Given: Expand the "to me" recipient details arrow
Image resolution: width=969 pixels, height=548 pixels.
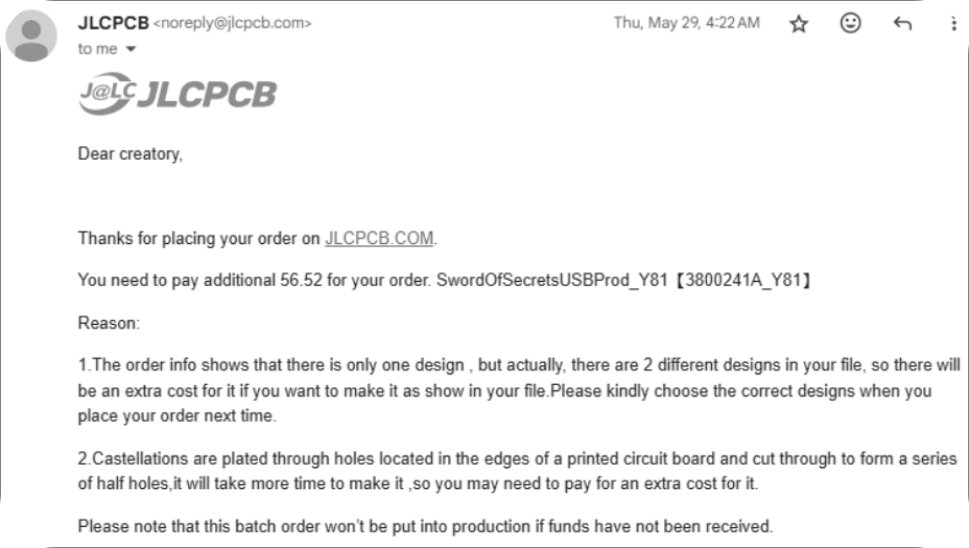Looking at the screenshot, I should pyautogui.click(x=131, y=49).
